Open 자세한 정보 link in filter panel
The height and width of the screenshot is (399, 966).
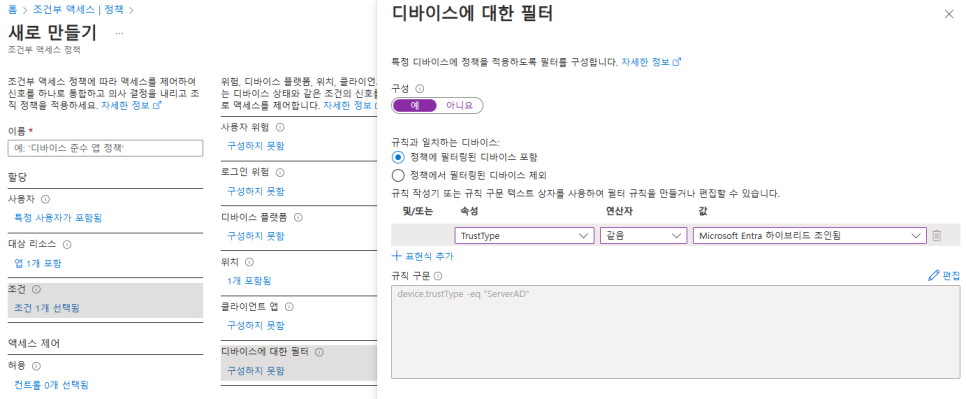[646, 62]
